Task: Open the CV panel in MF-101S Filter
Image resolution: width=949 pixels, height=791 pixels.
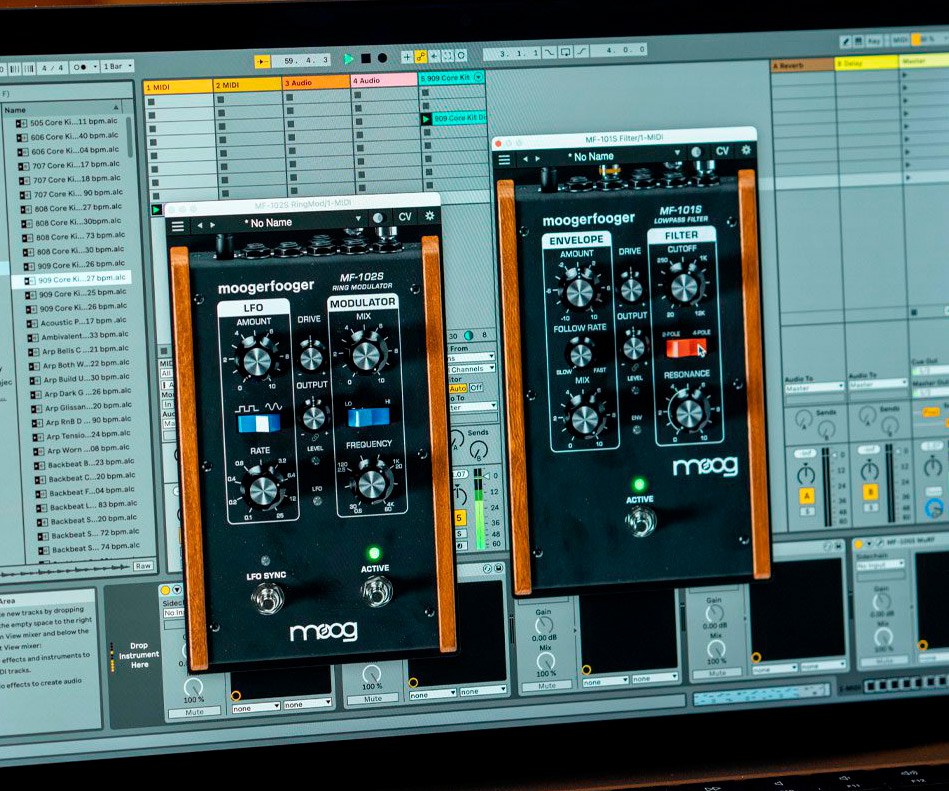Action: click(722, 151)
